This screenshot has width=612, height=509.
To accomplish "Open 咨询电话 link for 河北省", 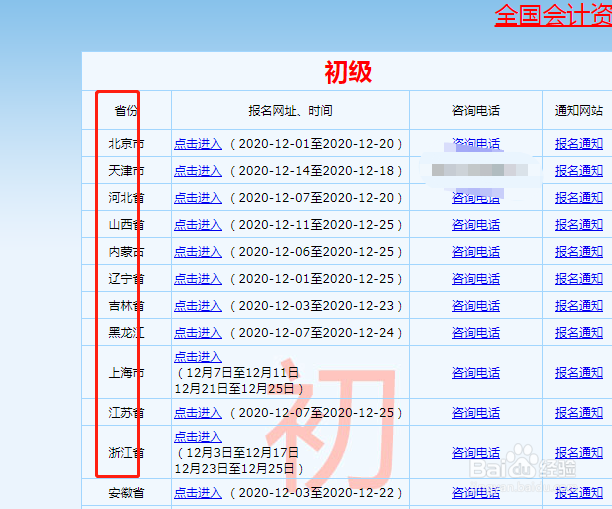I will (476, 198).
